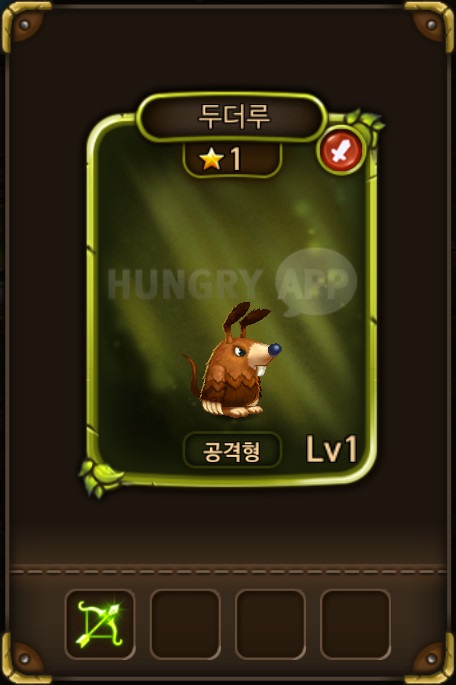
Task: Click the stitched divider line above skill slots
Action: 228,571
